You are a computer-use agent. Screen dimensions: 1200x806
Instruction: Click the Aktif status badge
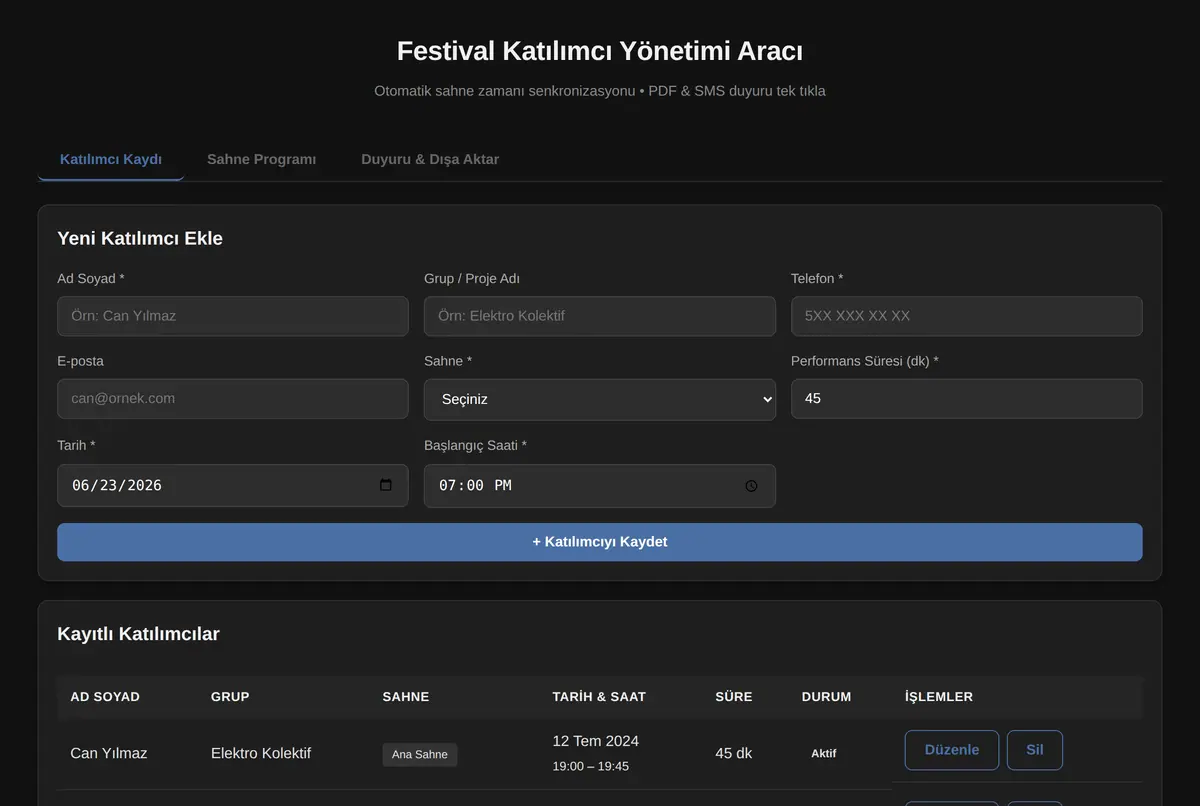824,754
